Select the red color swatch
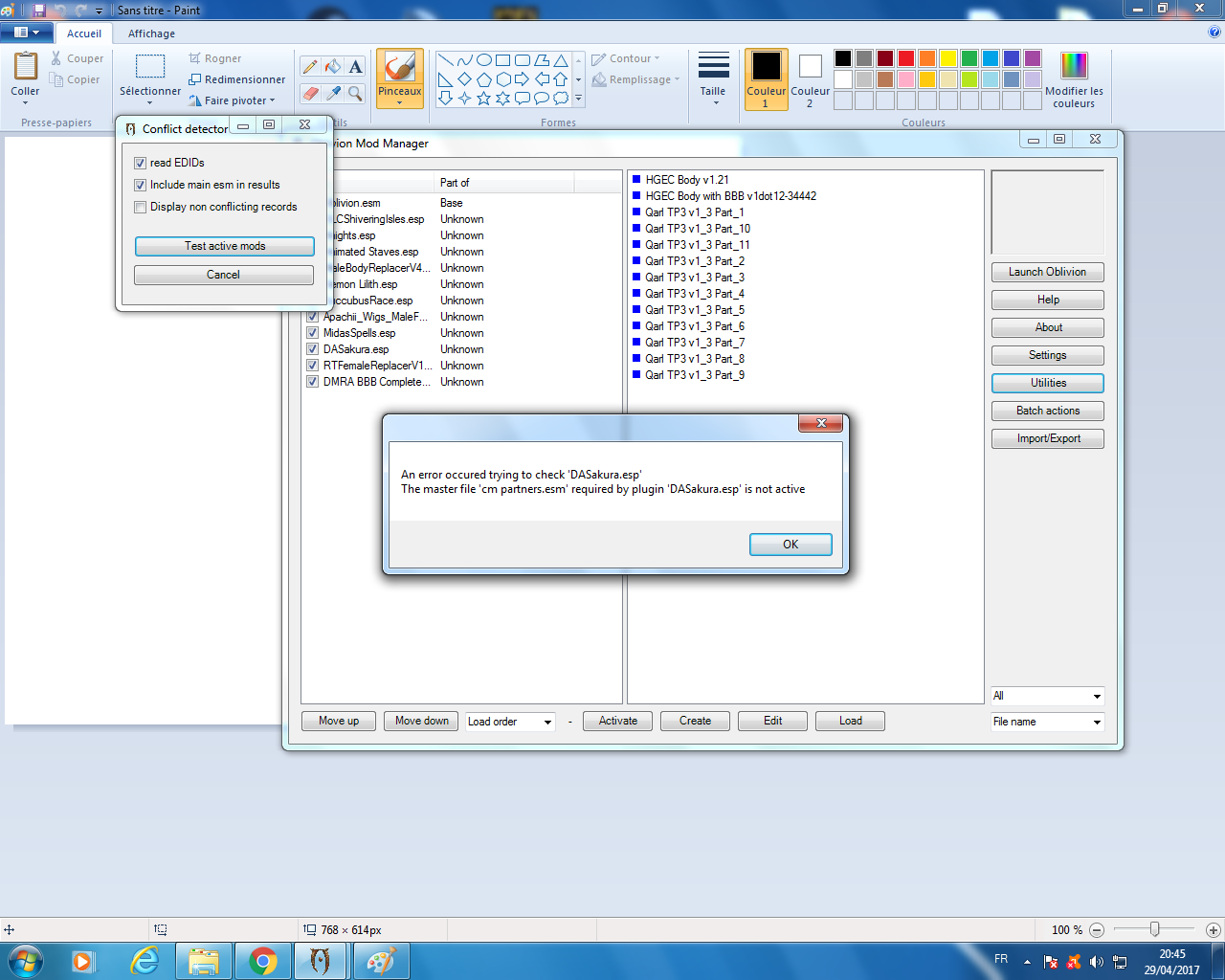Image resolution: width=1225 pixels, height=980 pixels. pyautogui.click(x=905, y=58)
